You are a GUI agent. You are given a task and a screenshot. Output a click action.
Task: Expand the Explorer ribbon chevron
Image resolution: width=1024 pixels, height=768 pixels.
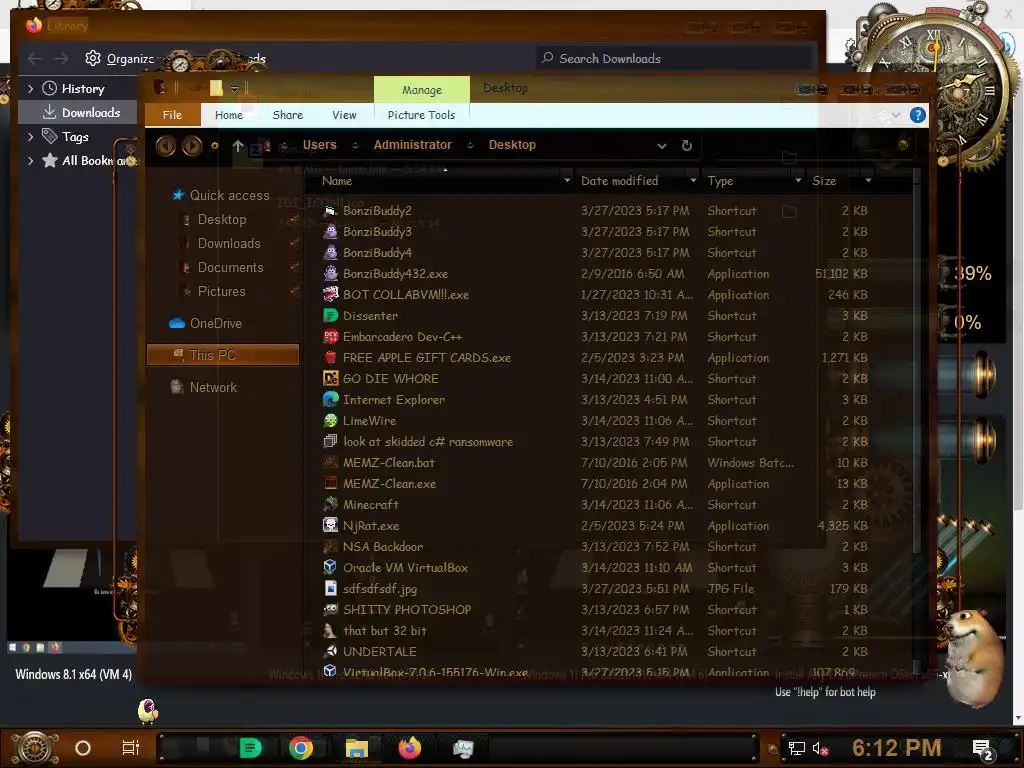(896, 116)
